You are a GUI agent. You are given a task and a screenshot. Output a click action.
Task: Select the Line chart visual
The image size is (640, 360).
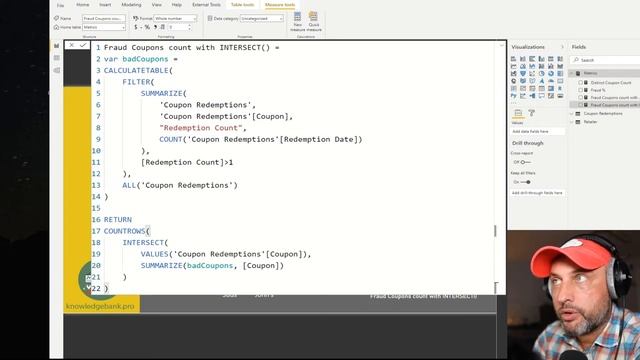(x=513, y=66)
